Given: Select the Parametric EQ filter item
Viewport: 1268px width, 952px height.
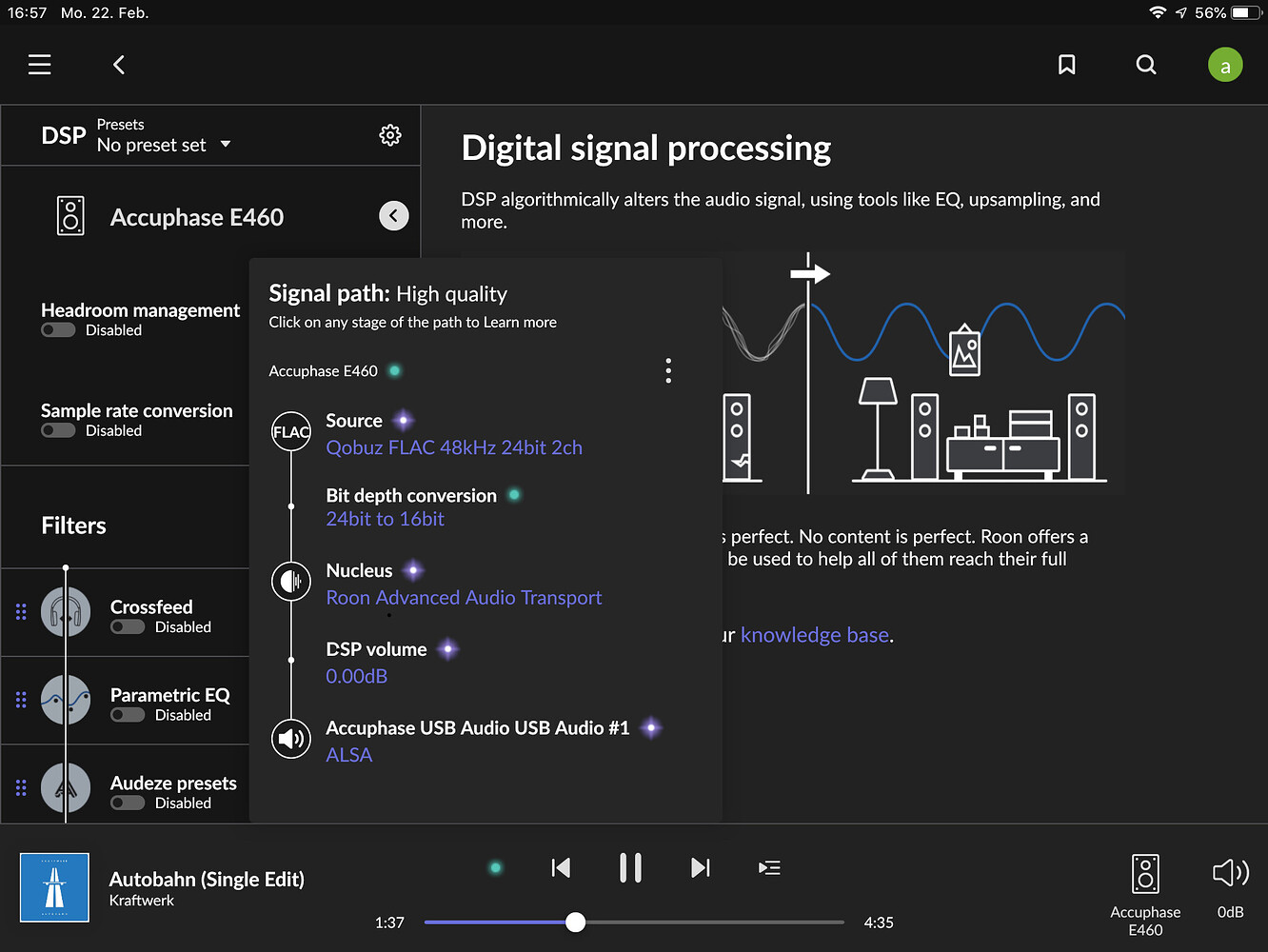Looking at the screenshot, I should coord(169,696).
